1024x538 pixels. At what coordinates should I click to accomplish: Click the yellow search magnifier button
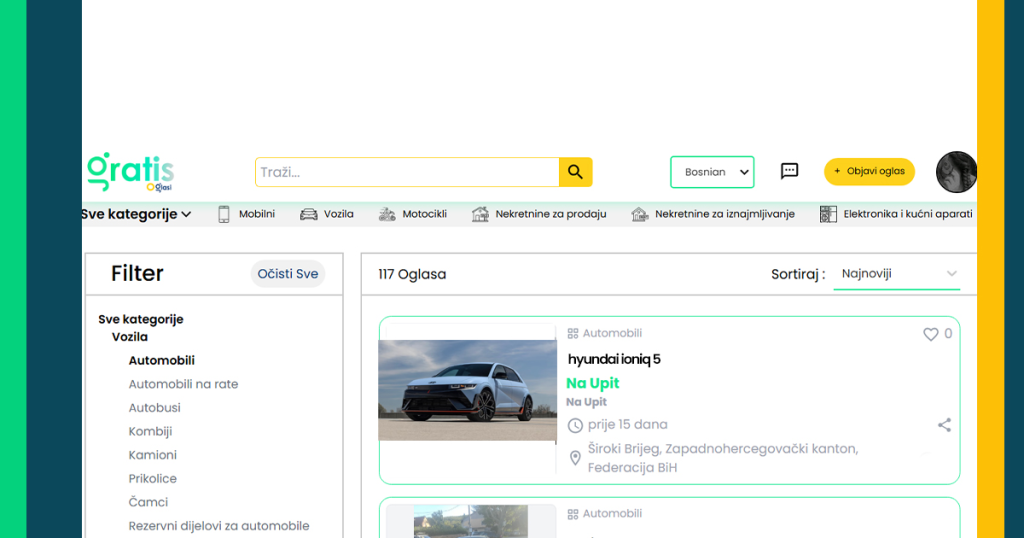click(575, 172)
